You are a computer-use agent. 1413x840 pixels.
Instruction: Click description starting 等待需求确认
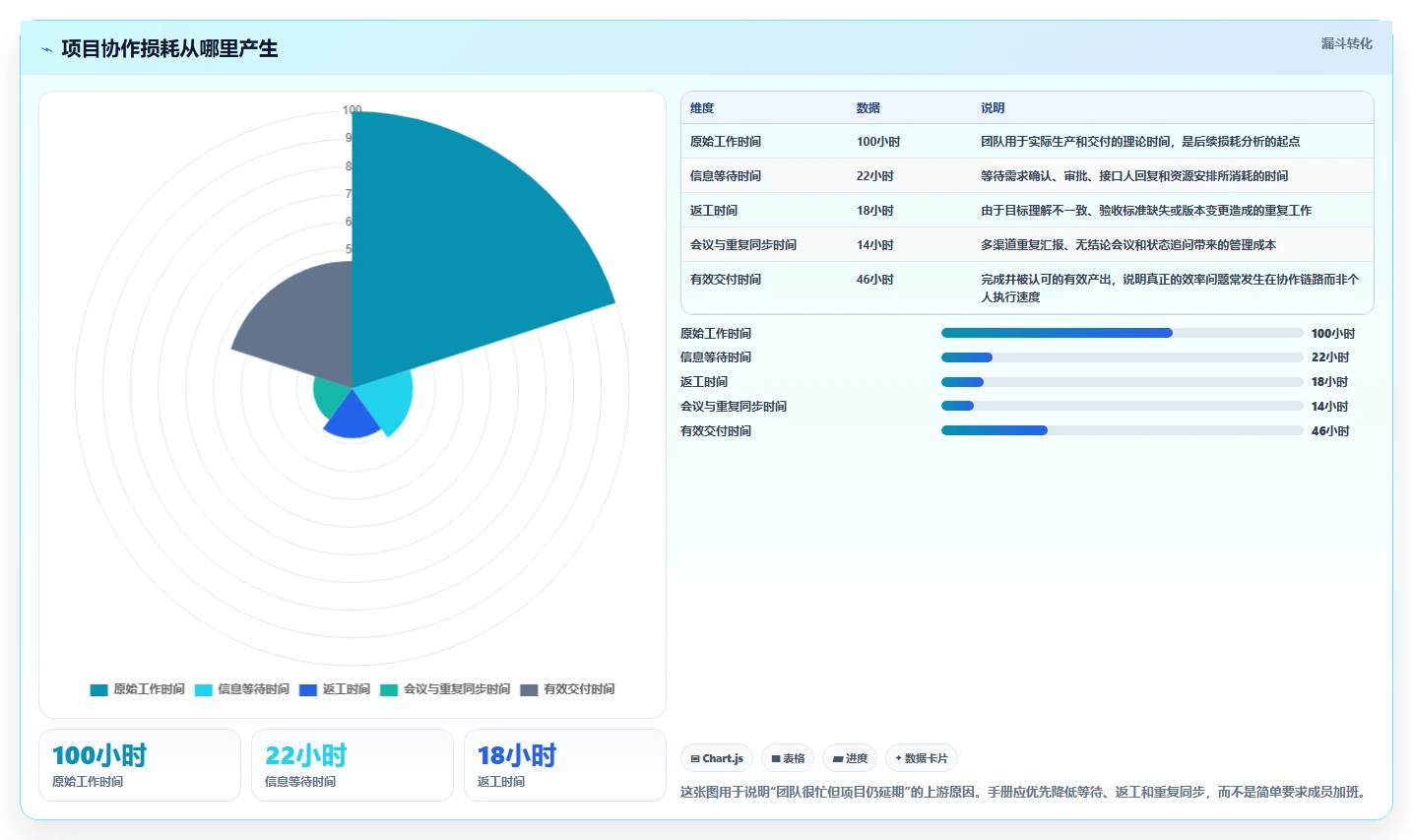(1134, 176)
